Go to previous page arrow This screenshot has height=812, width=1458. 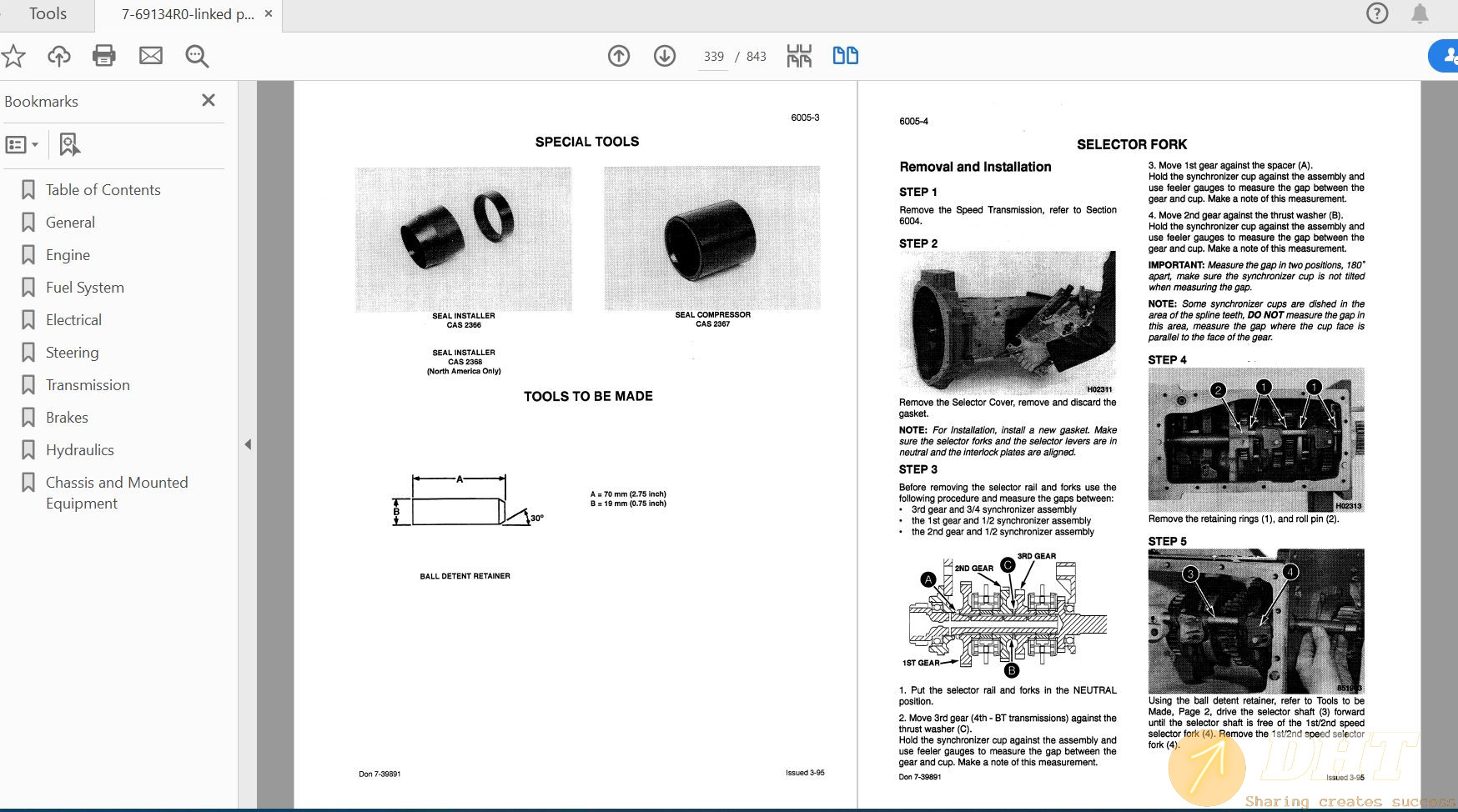(619, 56)
